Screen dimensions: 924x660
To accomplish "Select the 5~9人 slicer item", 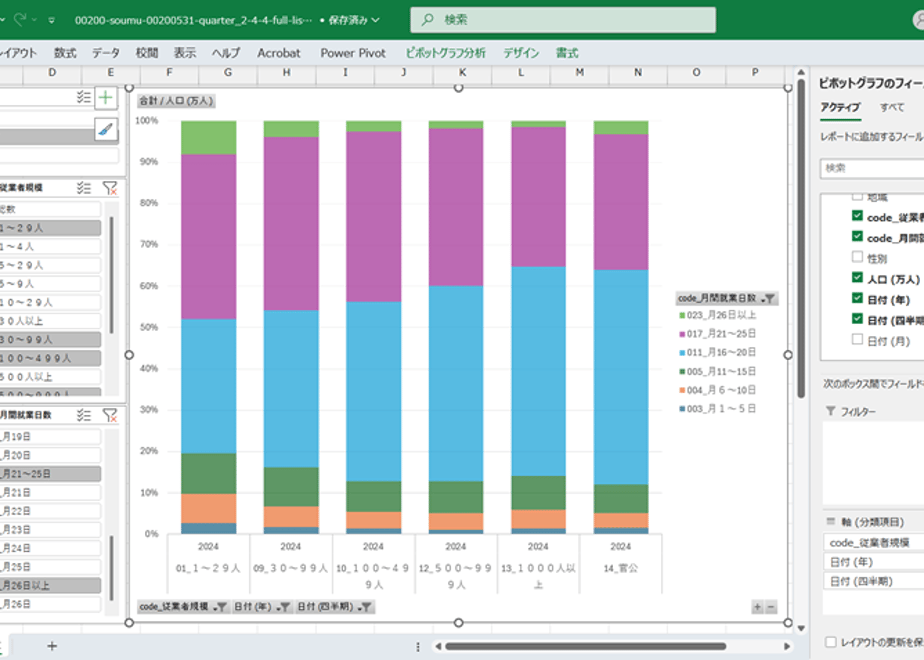I will tap(50, 284).
